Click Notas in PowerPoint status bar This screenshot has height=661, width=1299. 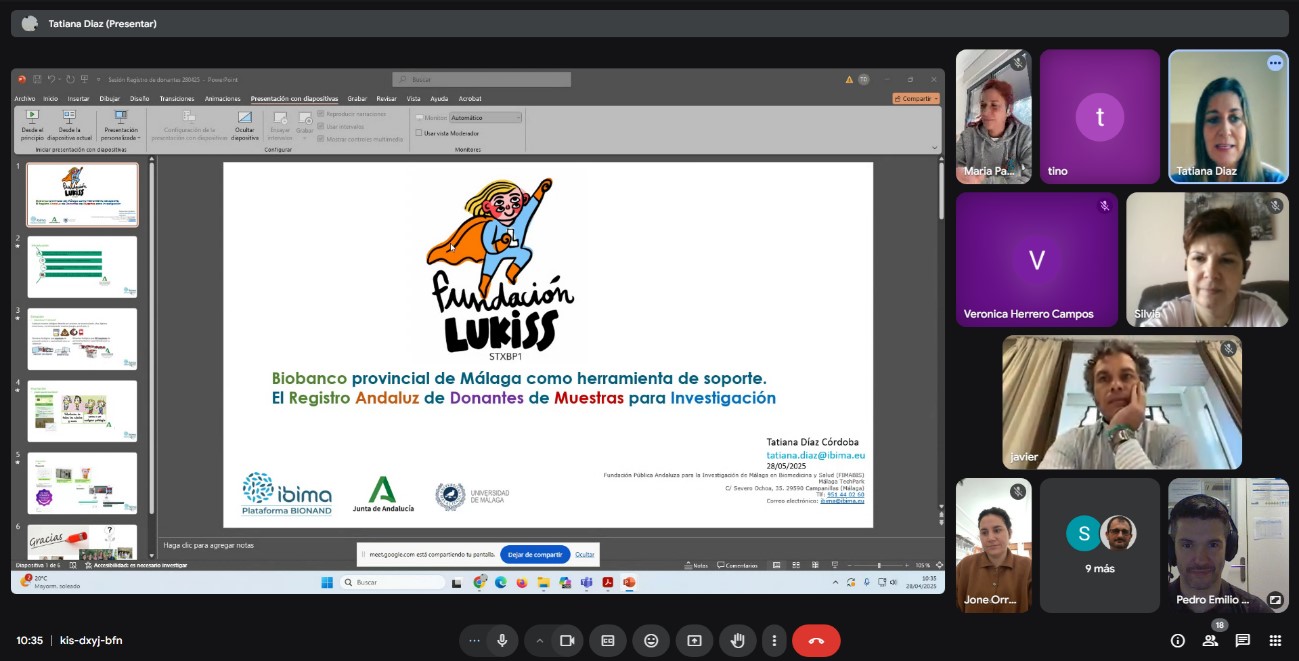[697, 565]
